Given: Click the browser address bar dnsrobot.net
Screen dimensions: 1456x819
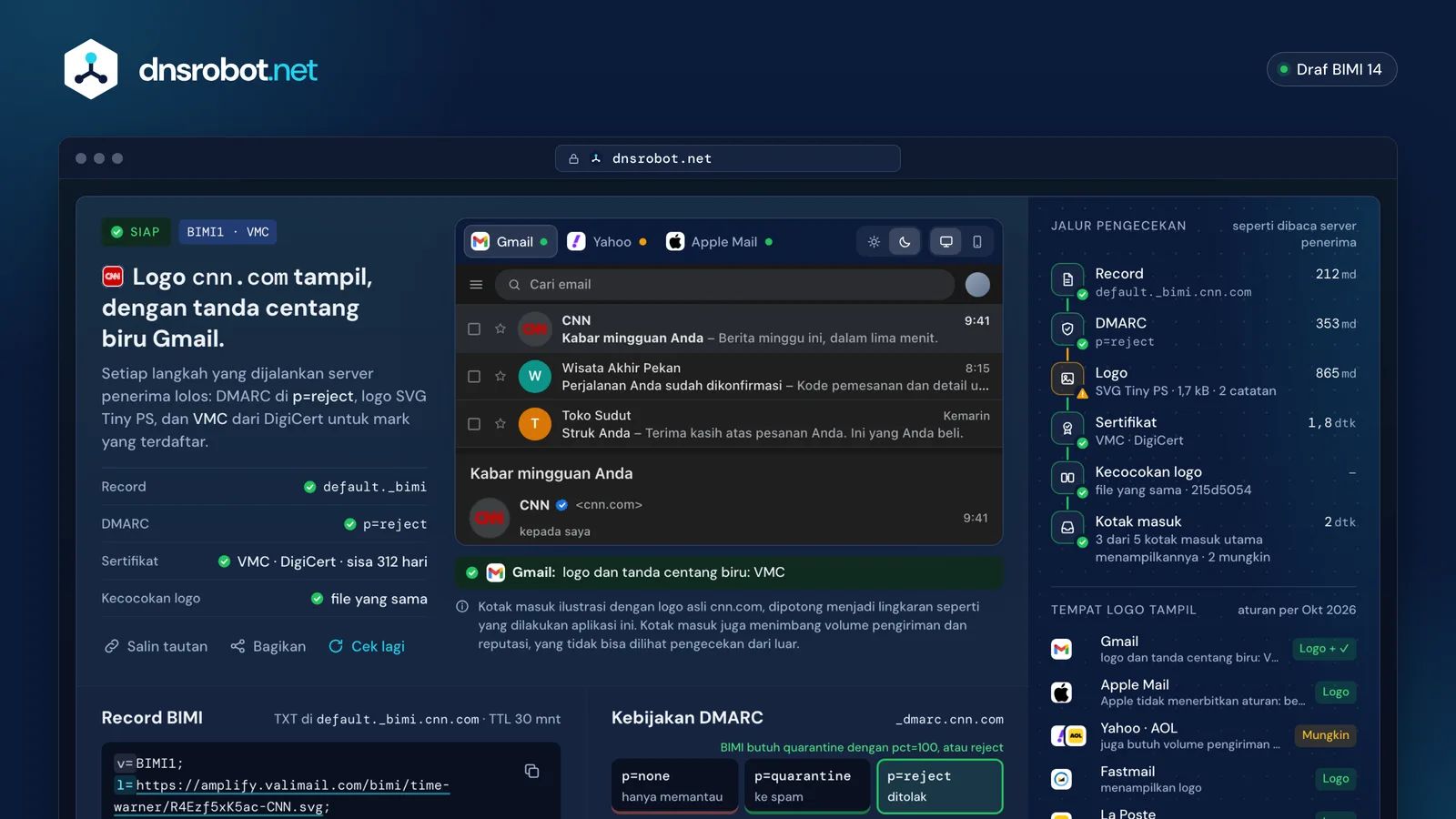Looking at the screenshot, I should point(728,158).
